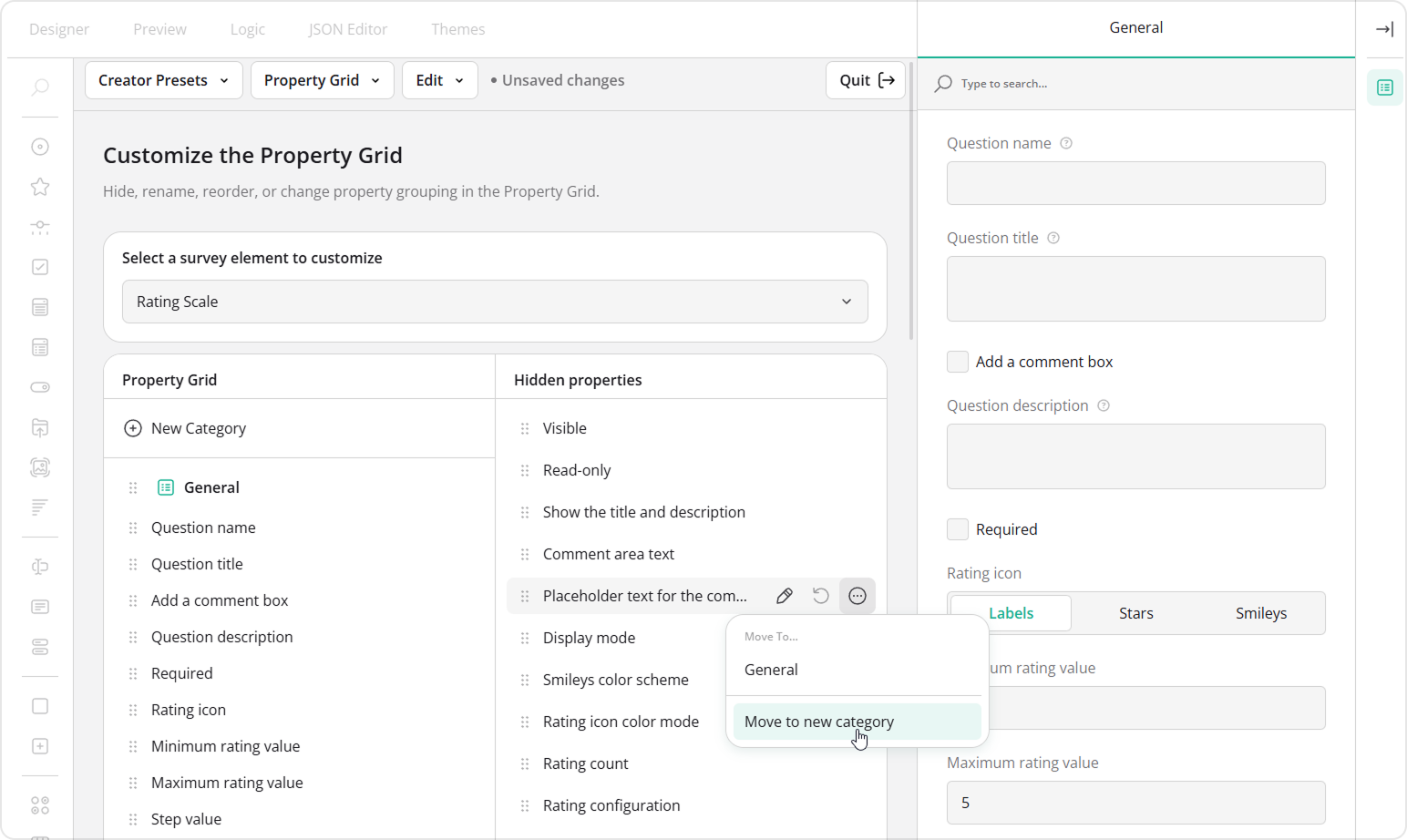
Task: Choose General in Move To menu
Action: (x=858, y=670)
